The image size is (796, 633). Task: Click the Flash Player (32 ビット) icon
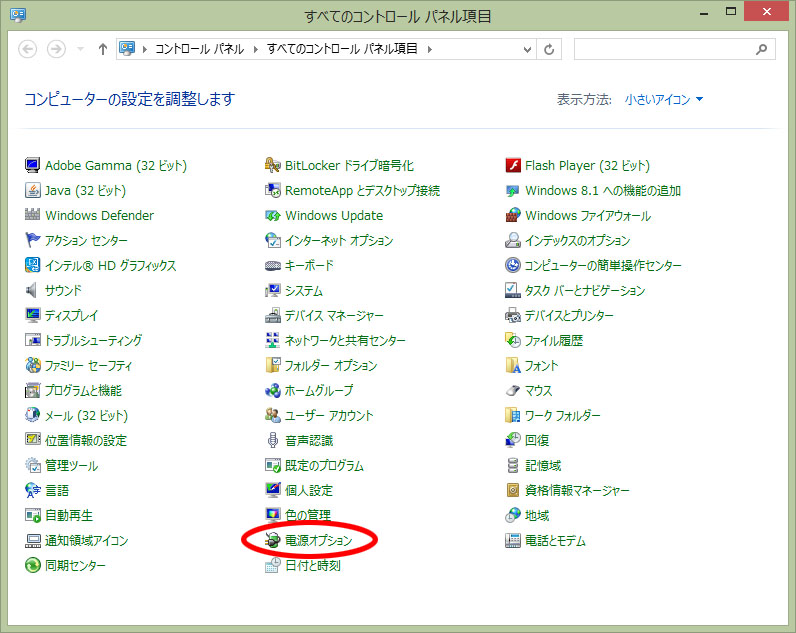point(513,165)
